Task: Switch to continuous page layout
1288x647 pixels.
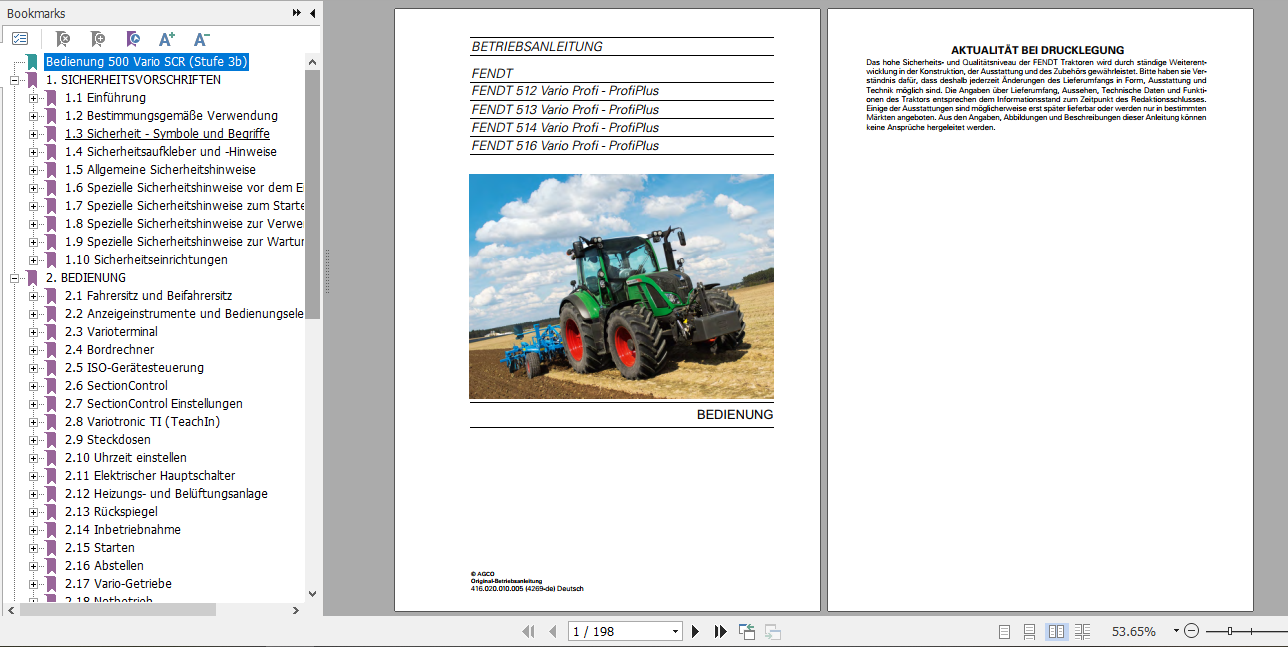Action: click(x=1030, y=631)
